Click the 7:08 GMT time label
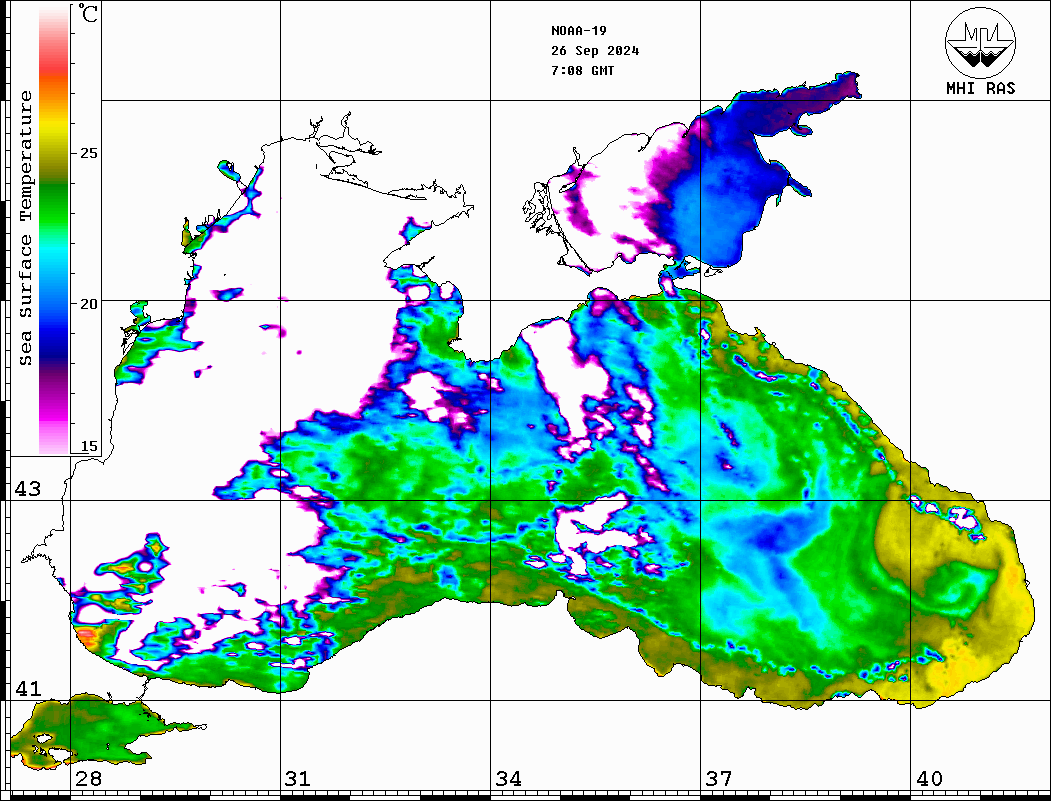 coord(582,70)
